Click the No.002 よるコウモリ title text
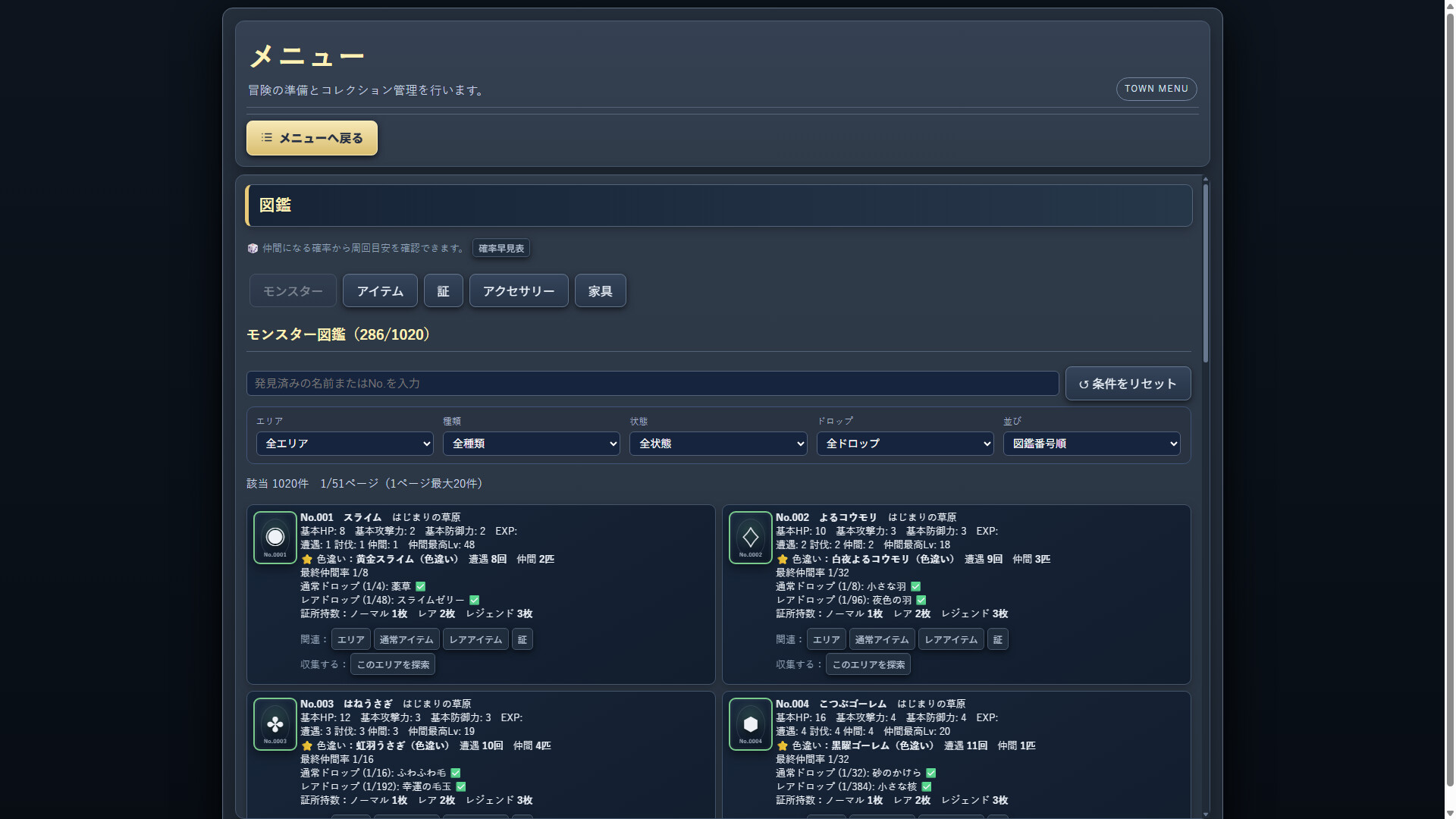Viewport: 1456px width, 819px height. (826, 517)
